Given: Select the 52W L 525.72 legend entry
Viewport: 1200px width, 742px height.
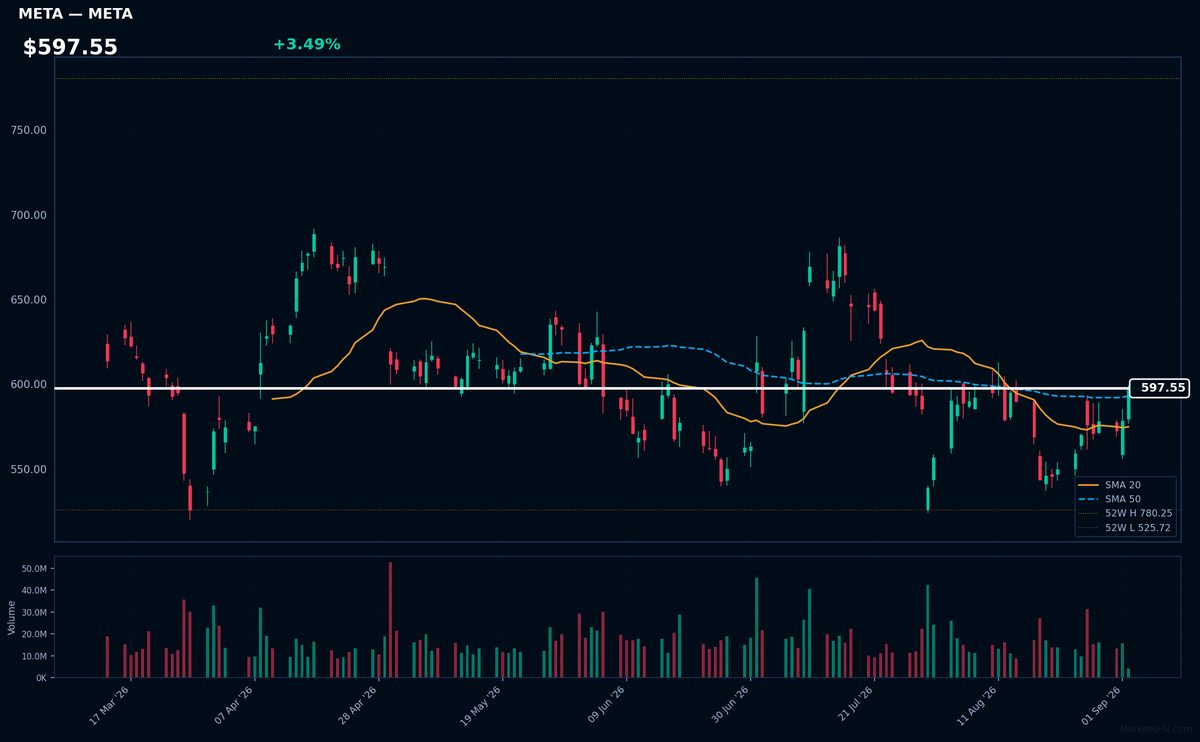Looking at the screenshot, I should [x=1126, y=527].
